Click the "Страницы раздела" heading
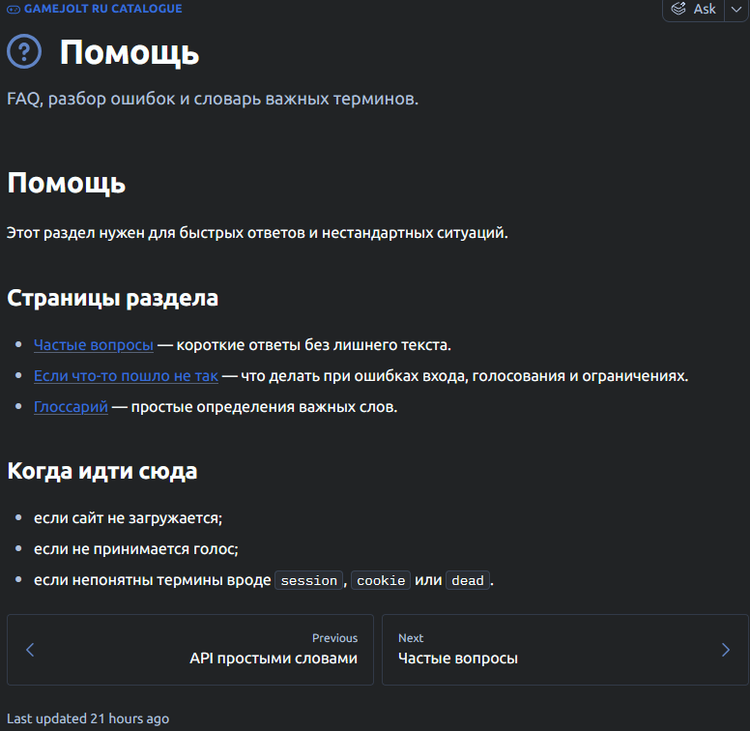The height and width of the screenshot is (731, 750). [112, 298]
